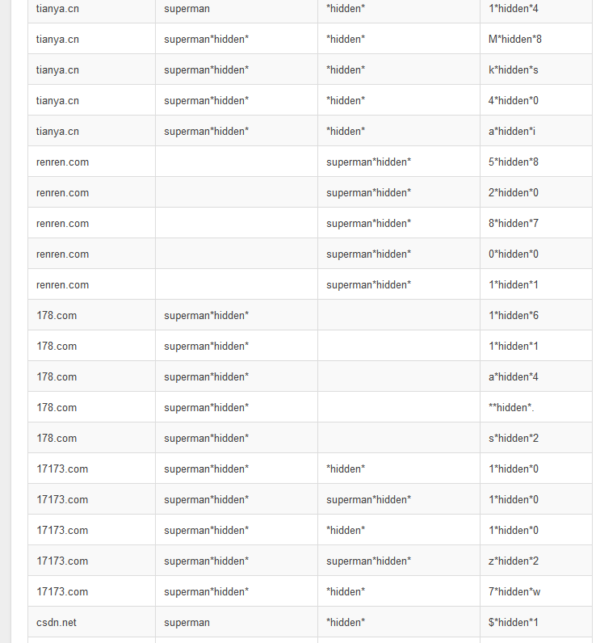Select the 7*hidden*w password cell
The image size is (600, 643).
[x=517, y=592]
